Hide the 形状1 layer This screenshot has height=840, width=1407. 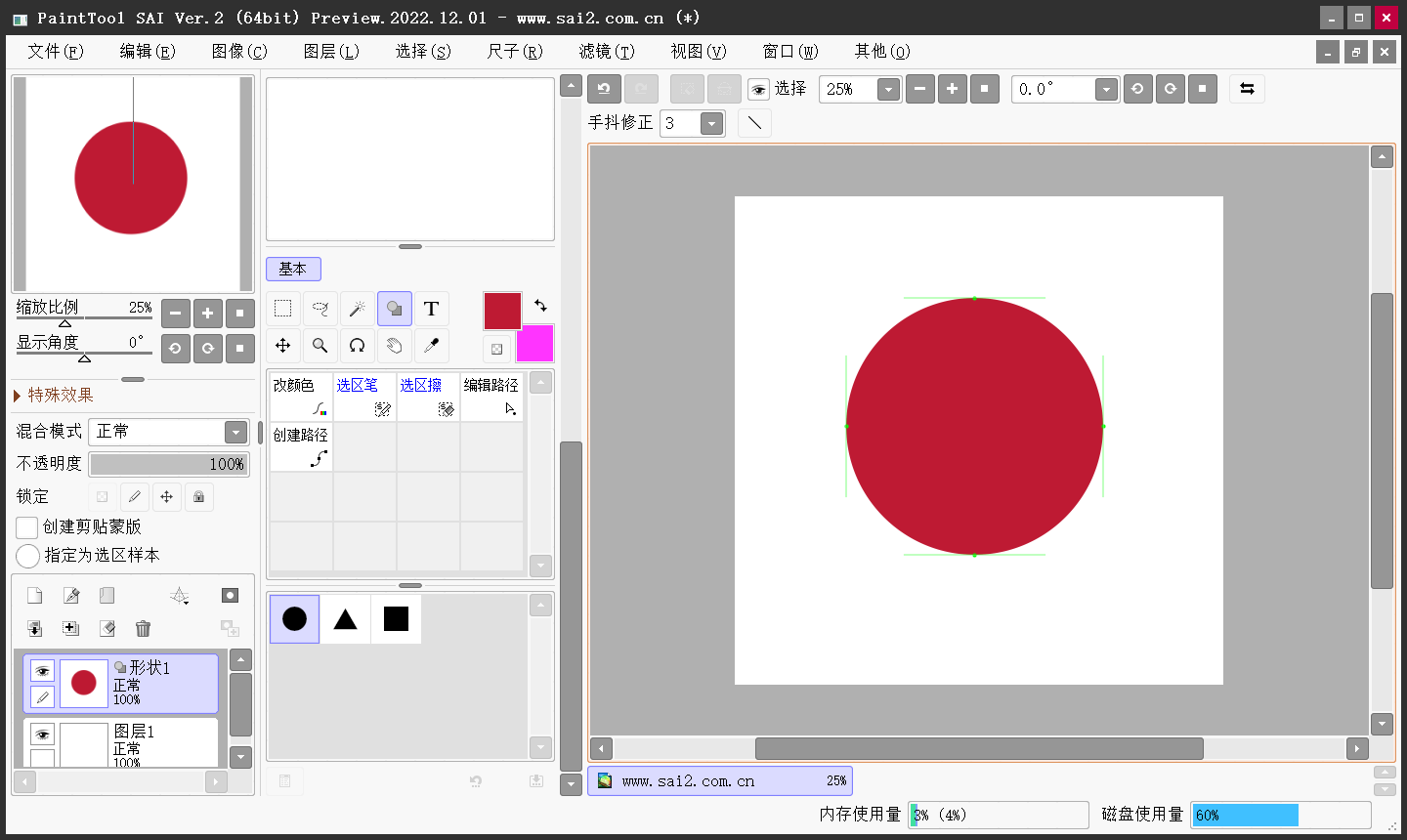click(42, 671)
